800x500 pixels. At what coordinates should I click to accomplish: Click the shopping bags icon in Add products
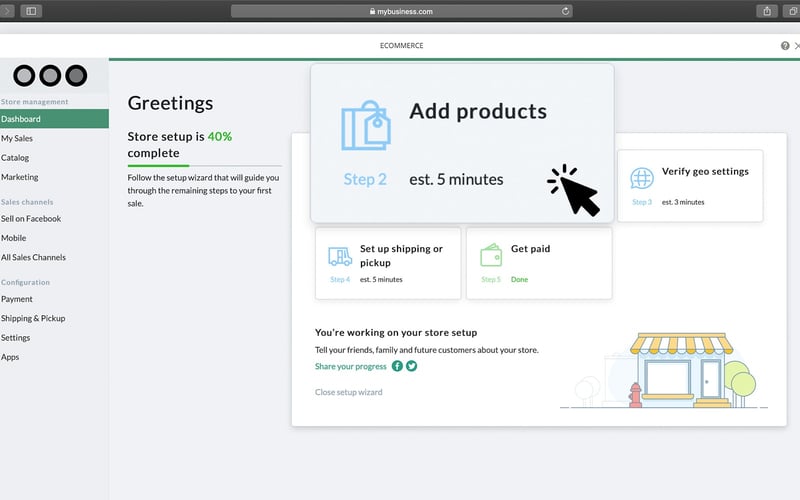(366, 126)
